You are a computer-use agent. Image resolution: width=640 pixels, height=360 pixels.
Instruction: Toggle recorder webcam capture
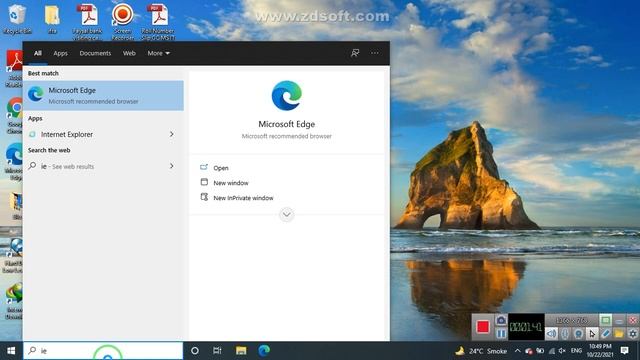(x=578, y=334)
